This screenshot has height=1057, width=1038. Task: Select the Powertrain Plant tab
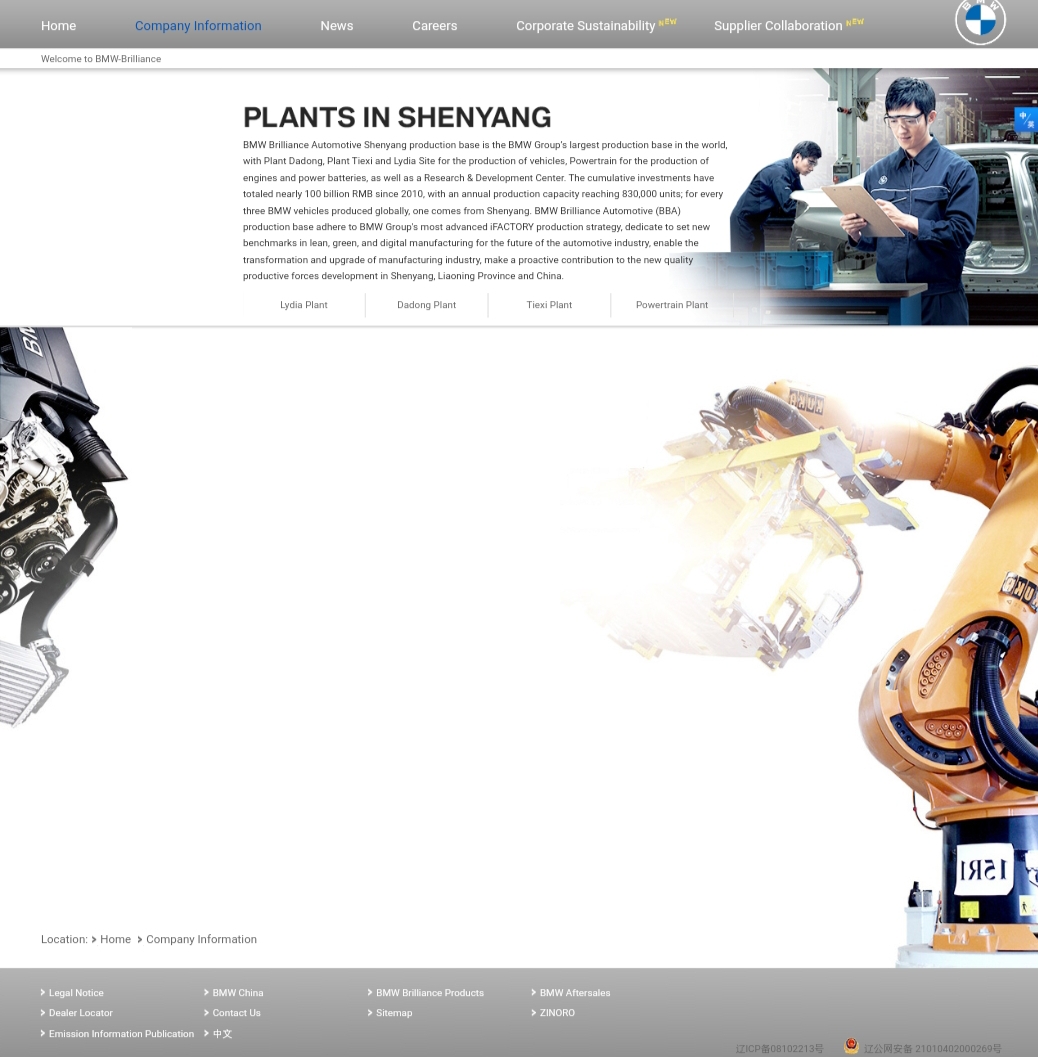coord(672,305)
